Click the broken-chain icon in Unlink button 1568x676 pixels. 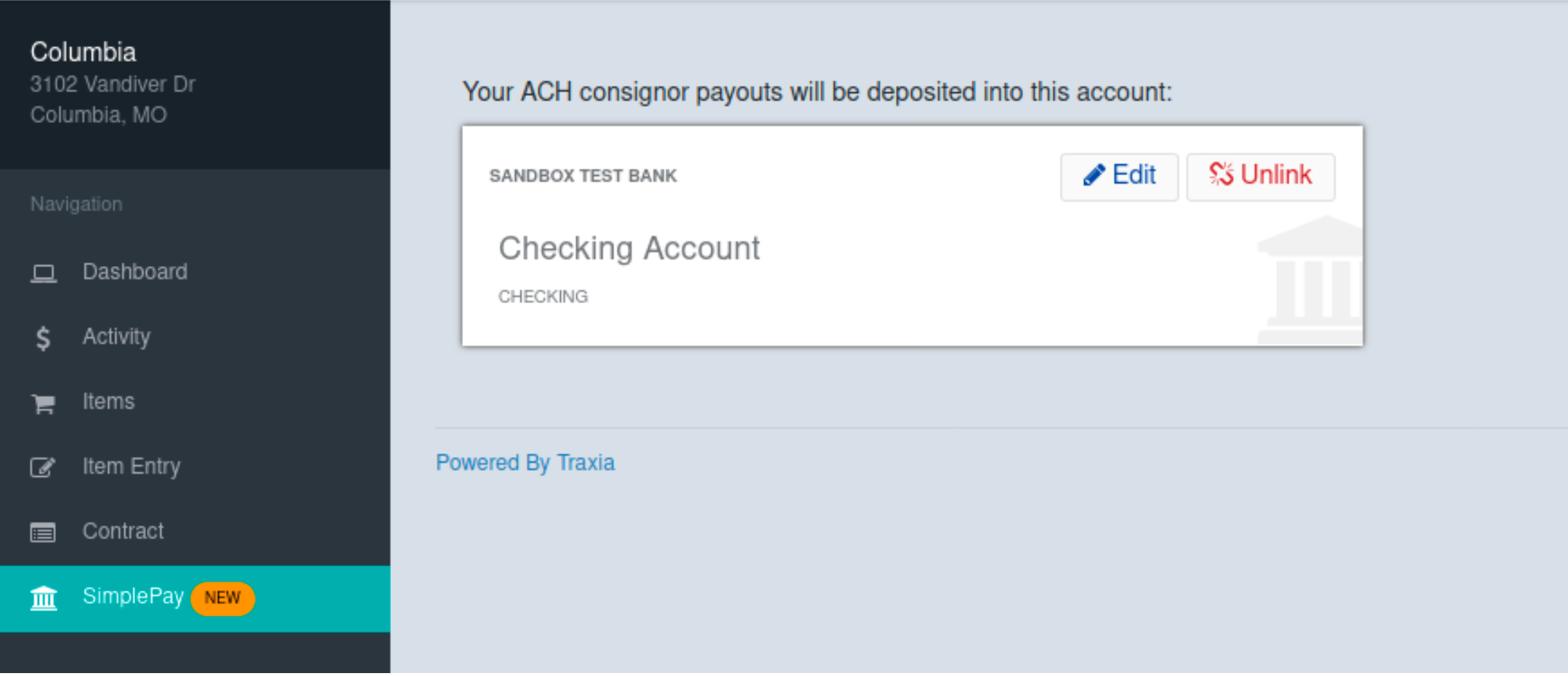[1221, 175]
